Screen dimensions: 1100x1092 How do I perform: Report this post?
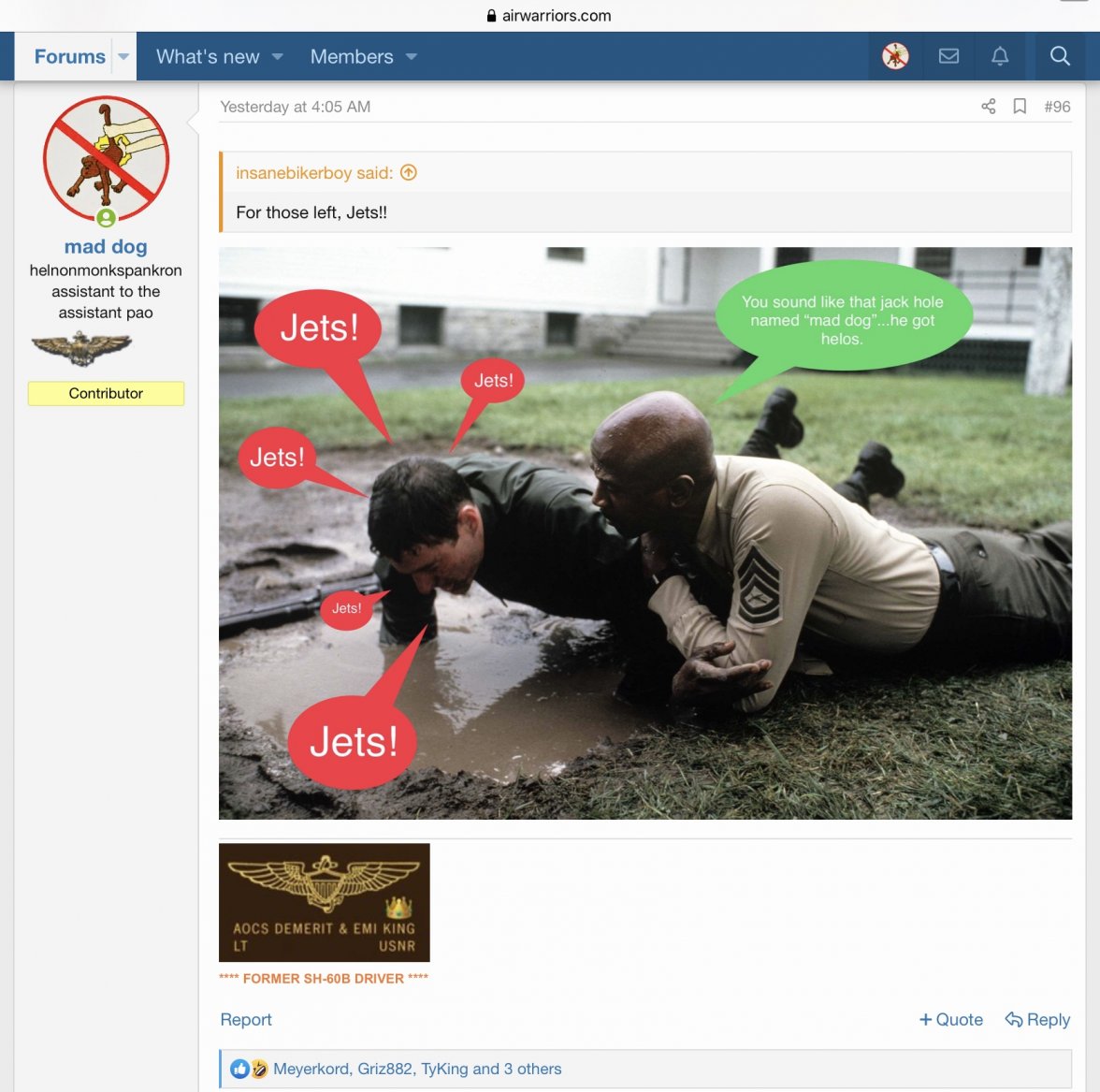[246, 1020]
